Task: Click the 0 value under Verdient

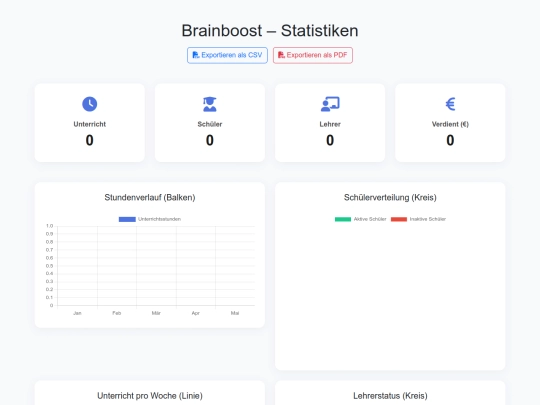Action: [x=450, y=140]
